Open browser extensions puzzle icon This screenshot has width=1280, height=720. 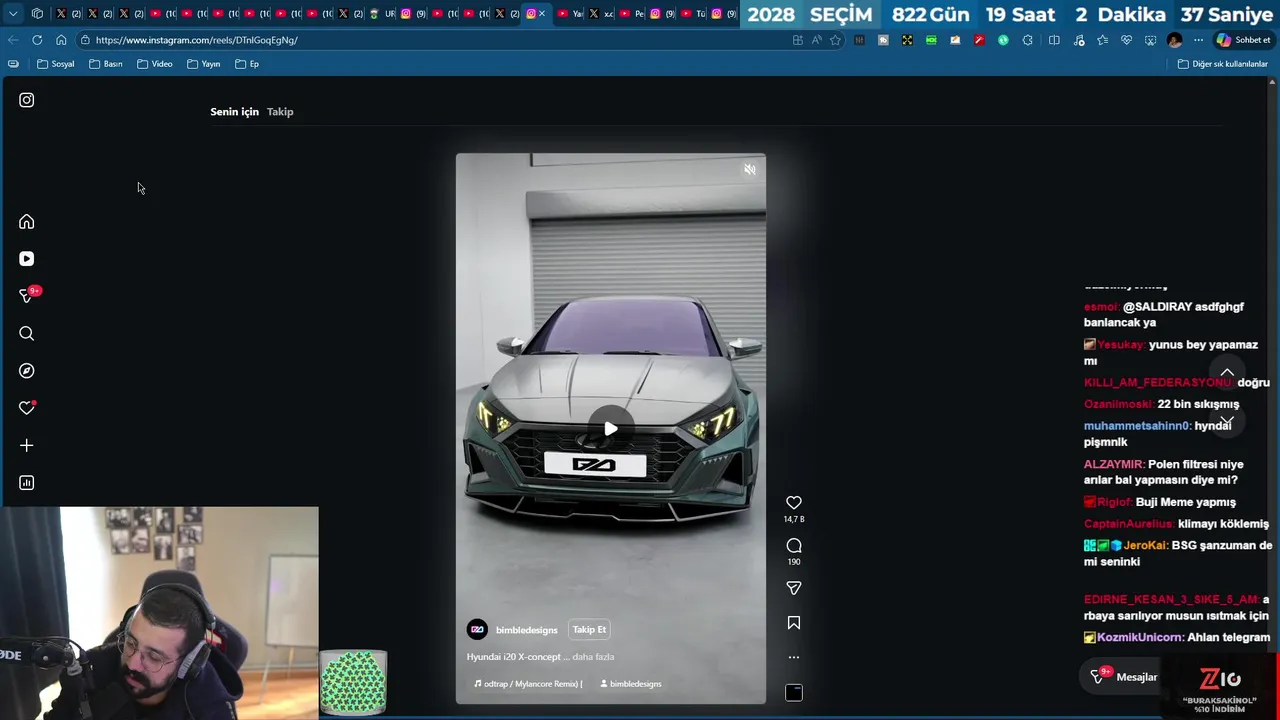pyautogui.click(x=1028, y=40)
